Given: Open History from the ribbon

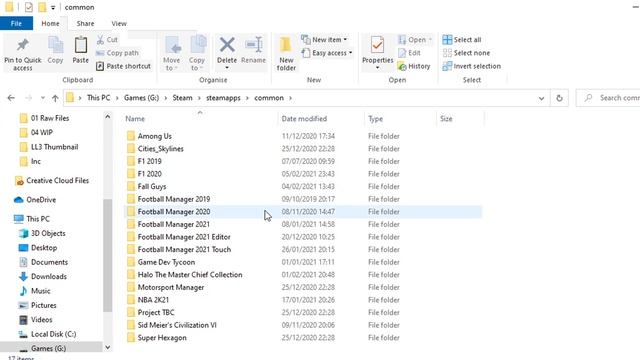Looking at the screenshot, I should click(x=414, y=66).
